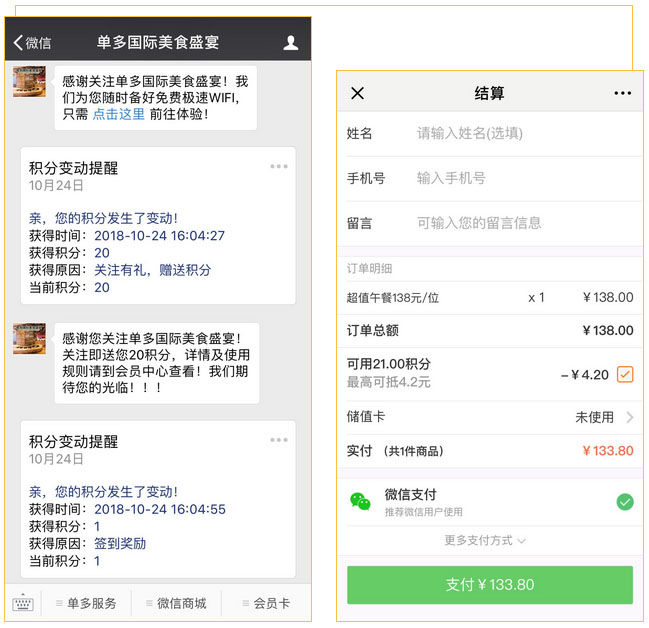Screen dimensions: 649x628
Task: Open the 储值卡 stored-value card chevron
Action: tap(629, 417)
